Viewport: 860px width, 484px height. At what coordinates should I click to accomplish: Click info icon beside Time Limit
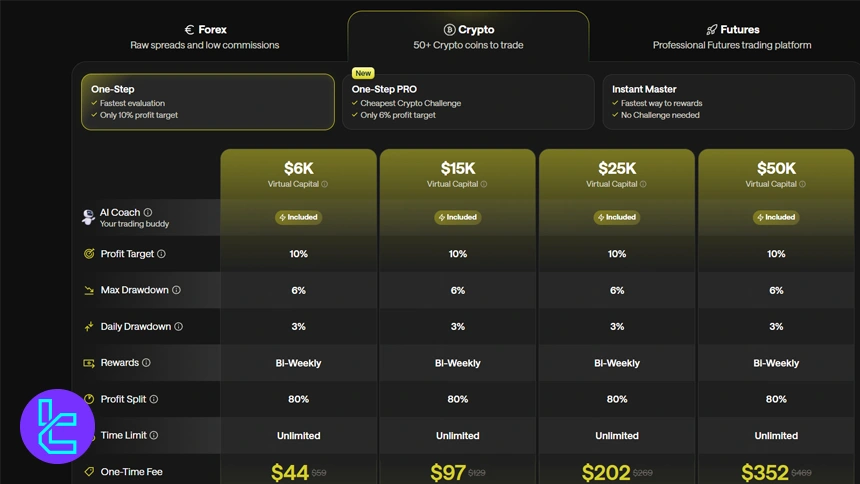coord(154,435)
